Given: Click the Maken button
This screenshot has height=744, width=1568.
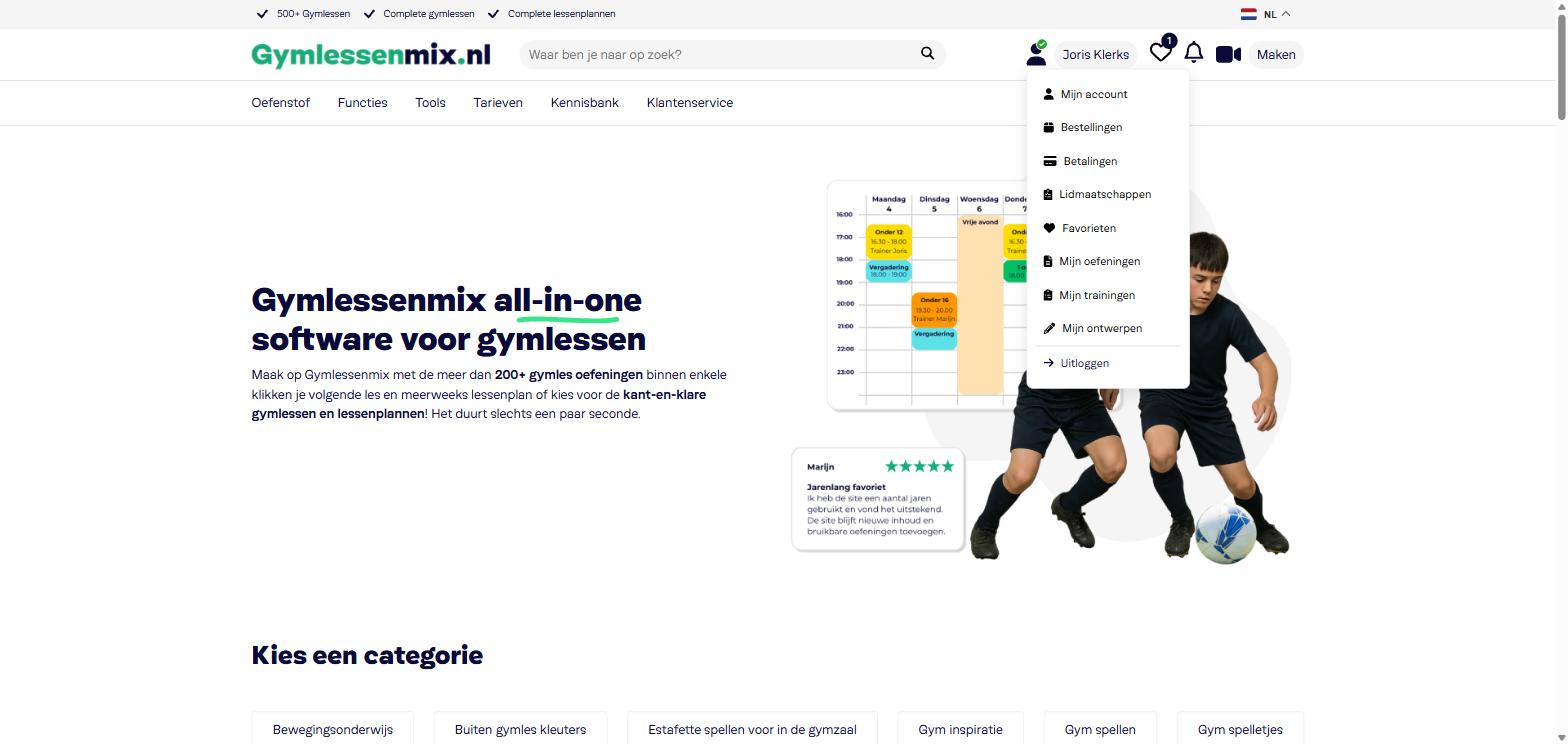Looking at the screenshot, I should 1276,55.
